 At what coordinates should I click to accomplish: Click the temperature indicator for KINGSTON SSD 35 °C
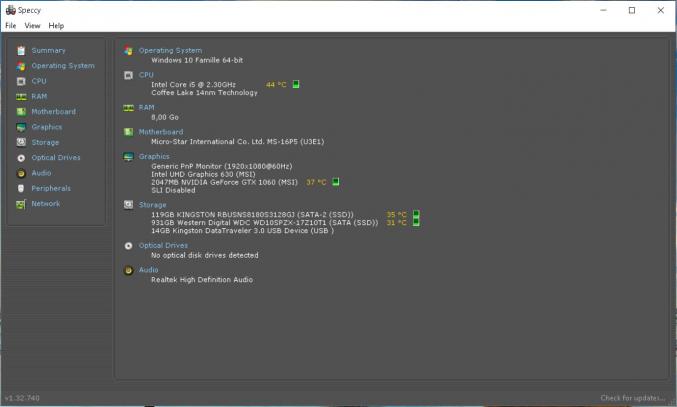click(416, 214)
